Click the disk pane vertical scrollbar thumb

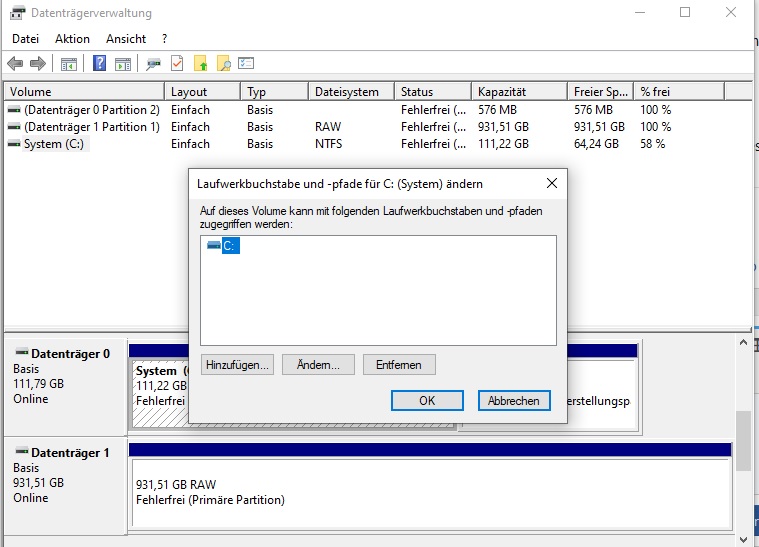coord(743,441)
